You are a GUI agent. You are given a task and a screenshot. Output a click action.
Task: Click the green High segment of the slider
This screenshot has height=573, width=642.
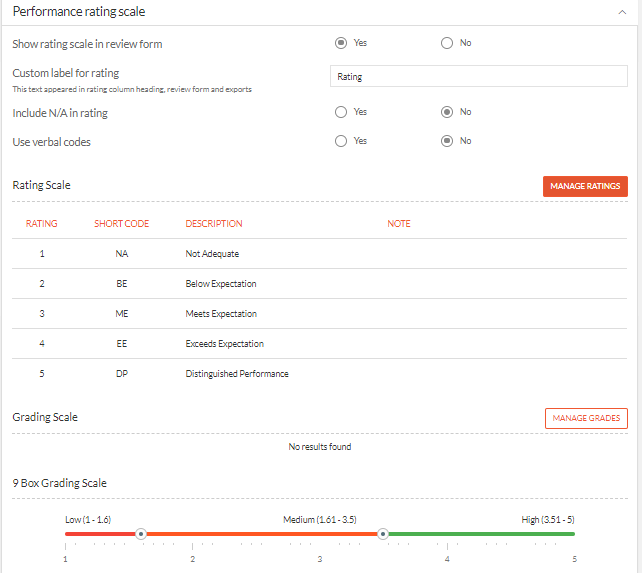(x=482, y=534)
